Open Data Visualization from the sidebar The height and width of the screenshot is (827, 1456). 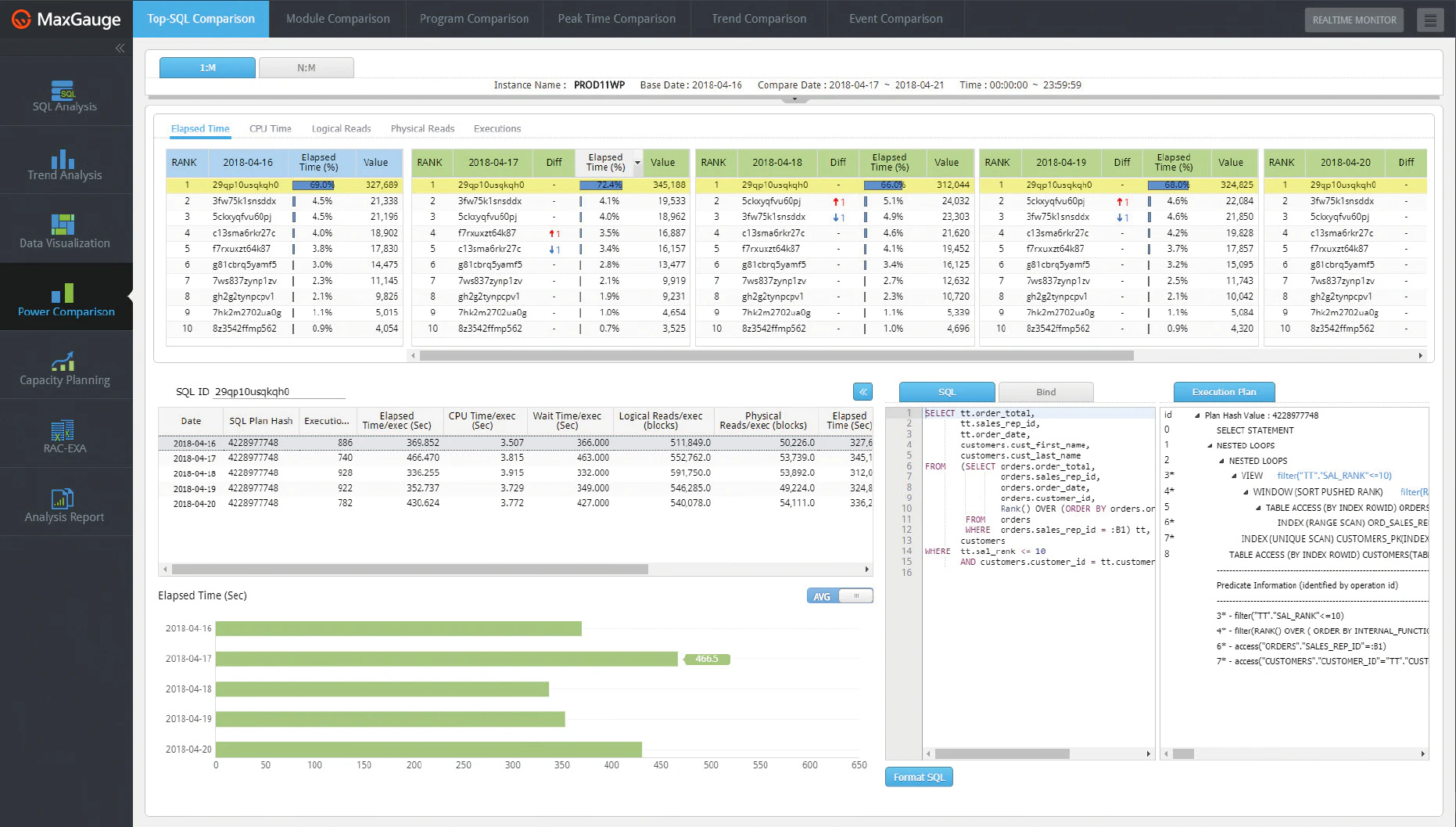(x=66, y=229)
